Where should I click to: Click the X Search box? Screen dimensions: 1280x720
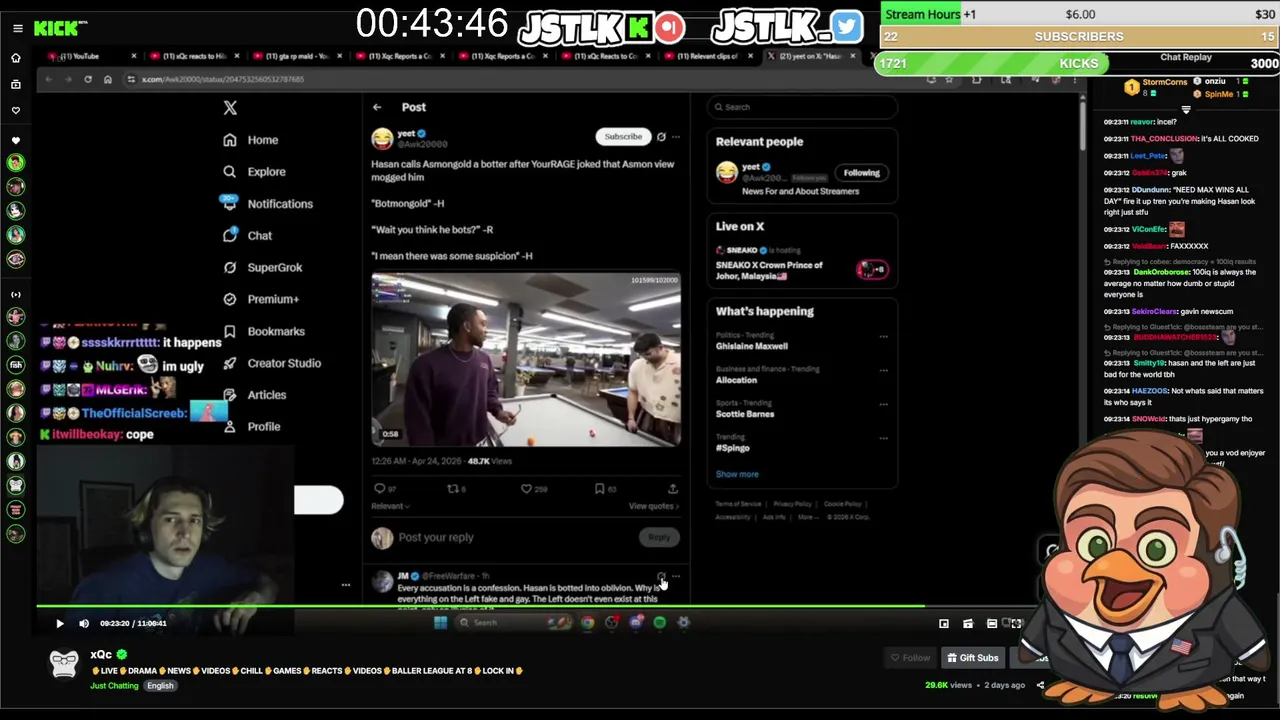click(803, 107)
